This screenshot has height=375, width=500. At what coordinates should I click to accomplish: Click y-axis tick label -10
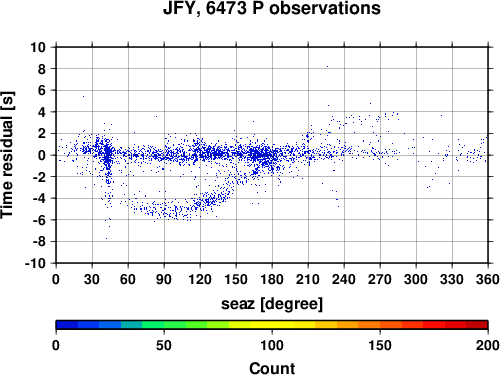(x=35, y=263)
